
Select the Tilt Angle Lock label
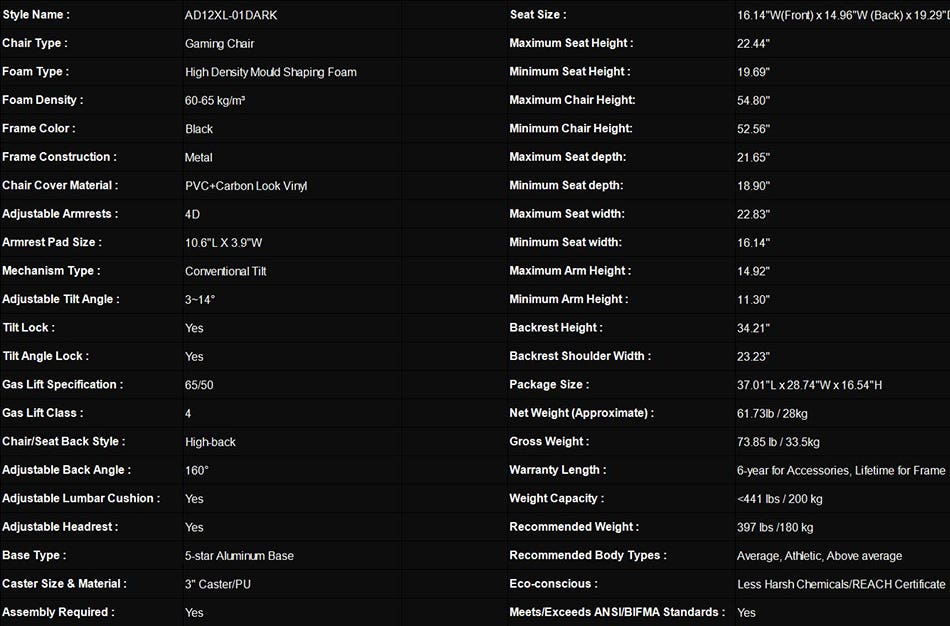point(45,356)
